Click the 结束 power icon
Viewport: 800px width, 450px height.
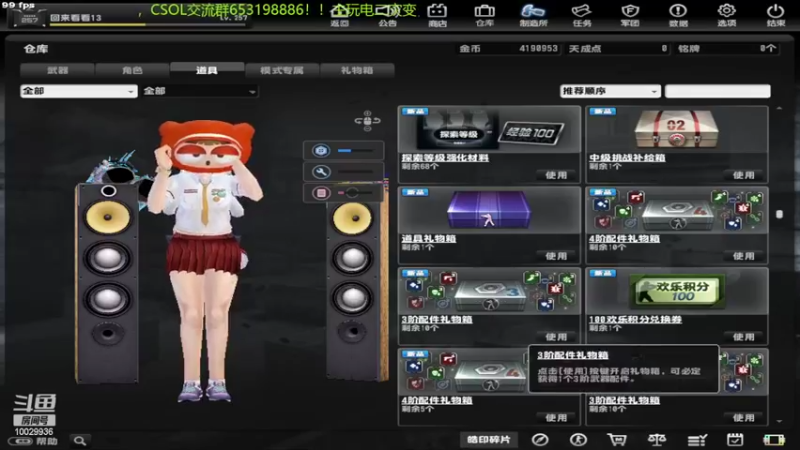tap(776, 15)
